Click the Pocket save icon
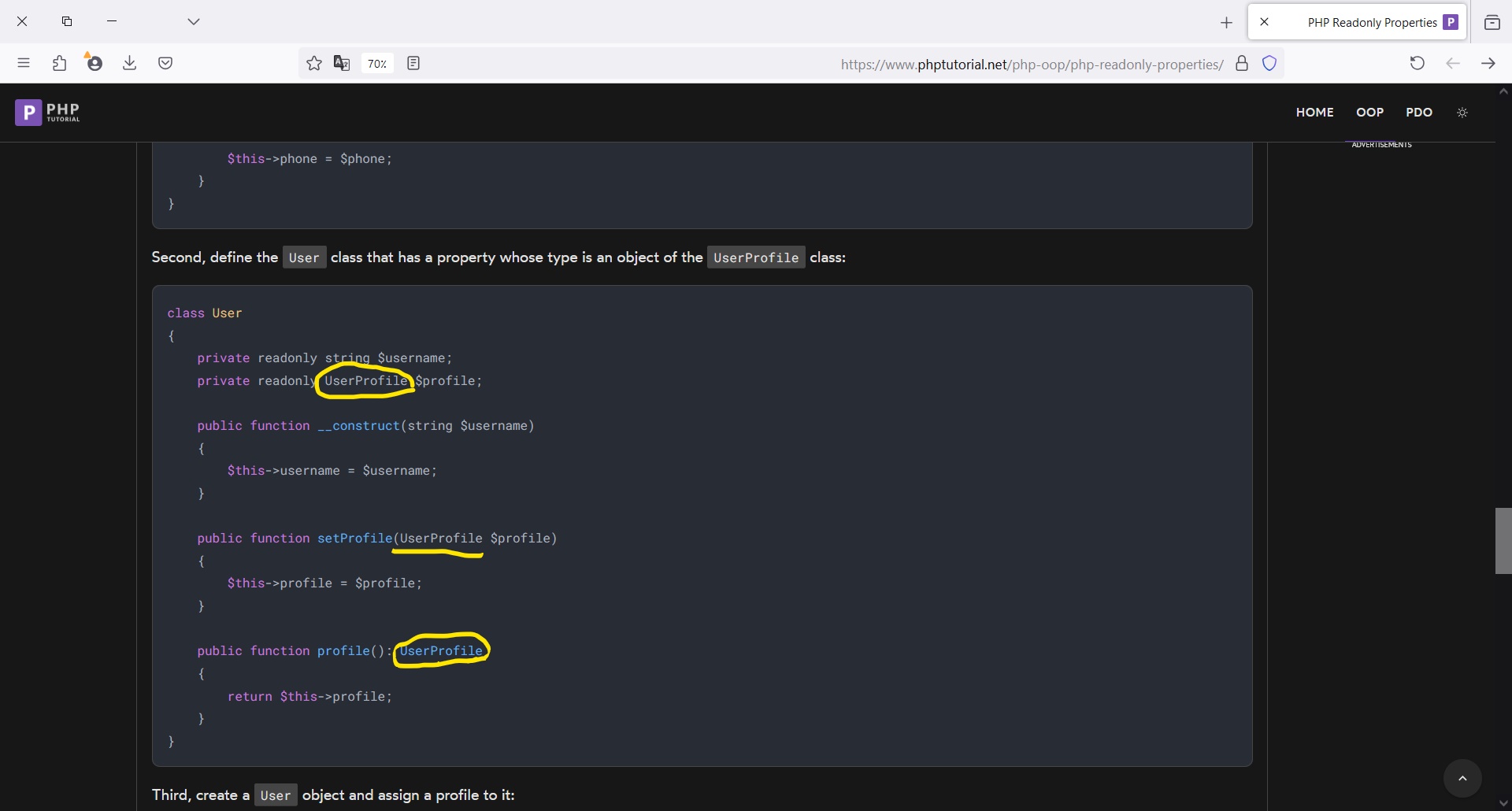Viewport: 1512px width, 811px height. click(x=165, y=63)
